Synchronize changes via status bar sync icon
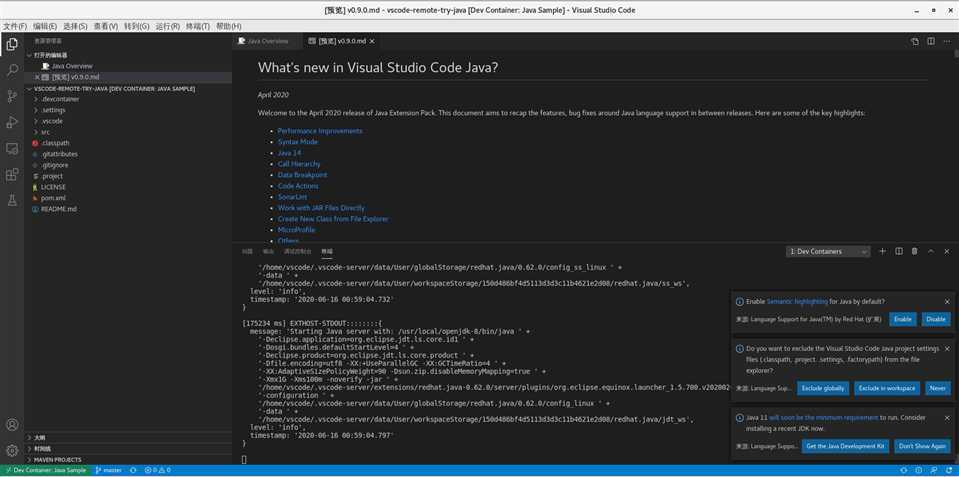The image size is (959, 477). point(133,470)
